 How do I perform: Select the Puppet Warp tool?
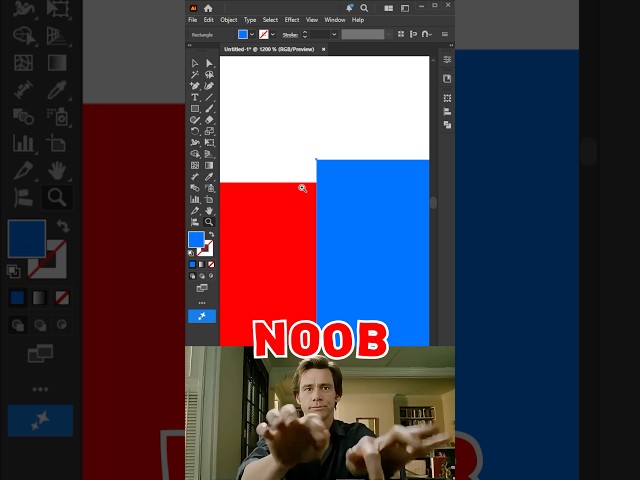coord(195,142)
